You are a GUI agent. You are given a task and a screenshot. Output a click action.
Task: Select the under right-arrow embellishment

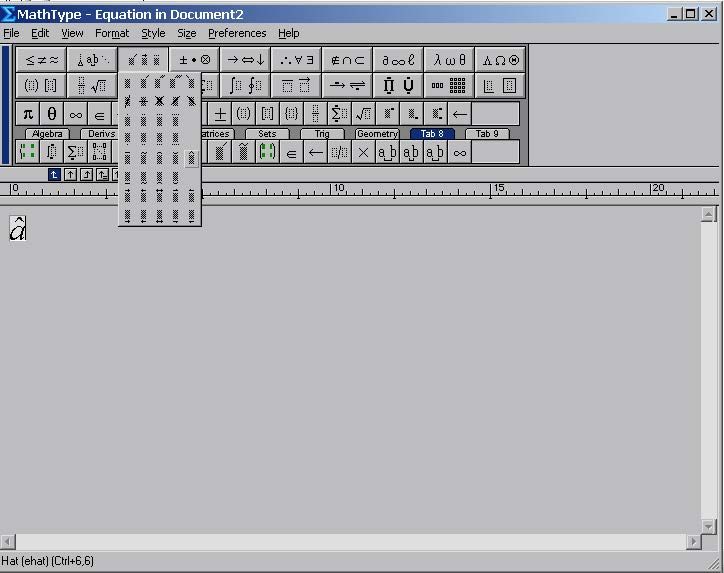[x=127, y=216]
